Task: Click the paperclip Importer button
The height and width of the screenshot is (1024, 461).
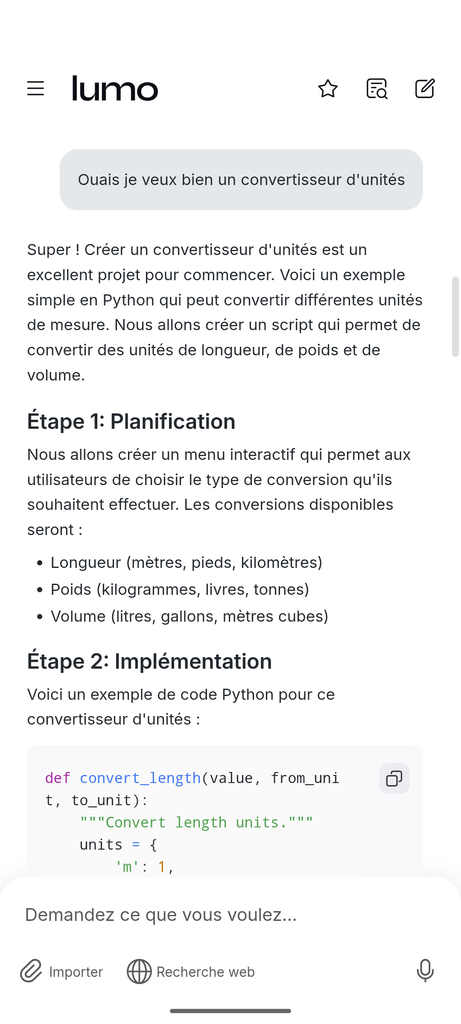Action: click(61, 972)
